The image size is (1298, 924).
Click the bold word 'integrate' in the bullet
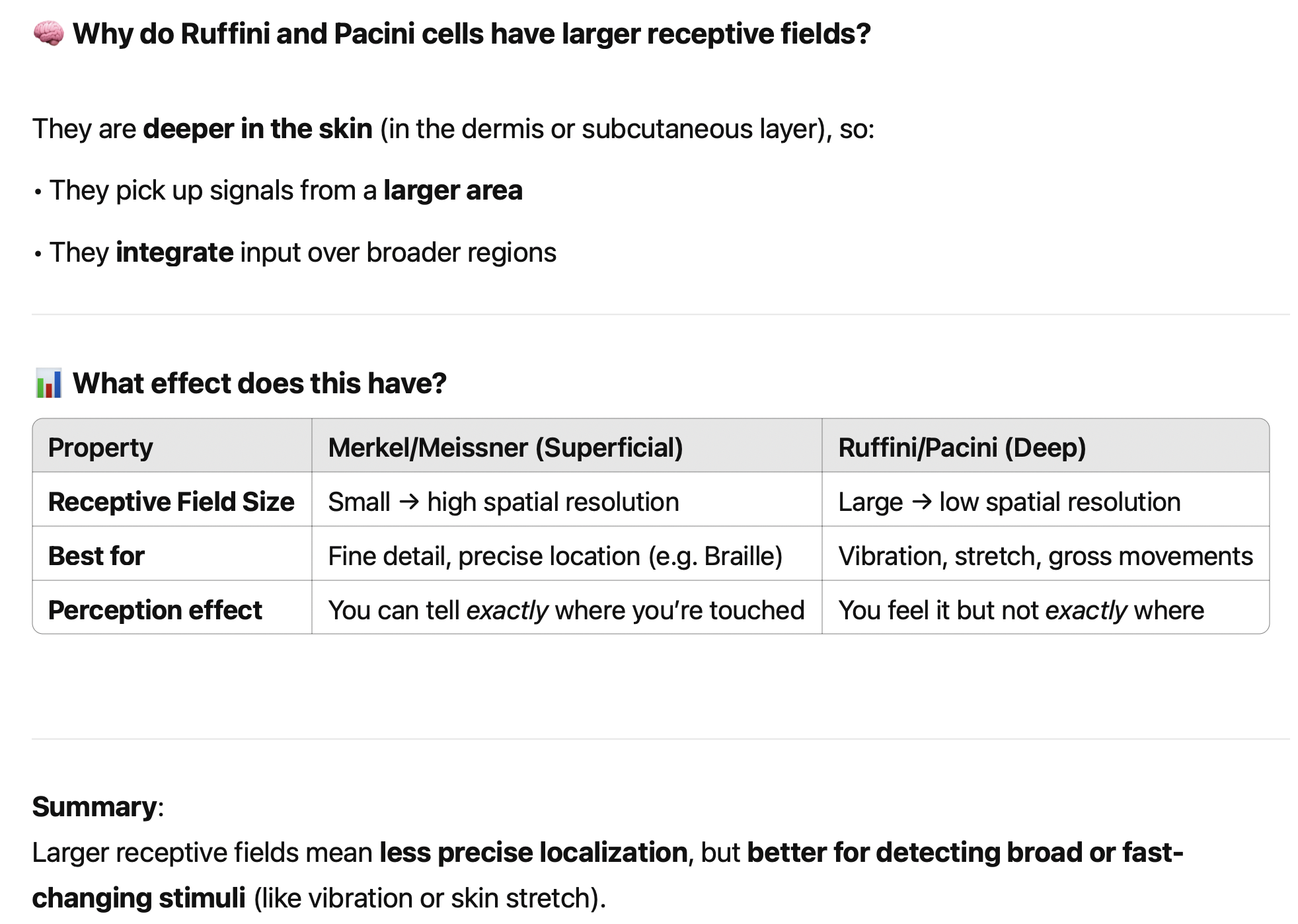pos(174,252)
